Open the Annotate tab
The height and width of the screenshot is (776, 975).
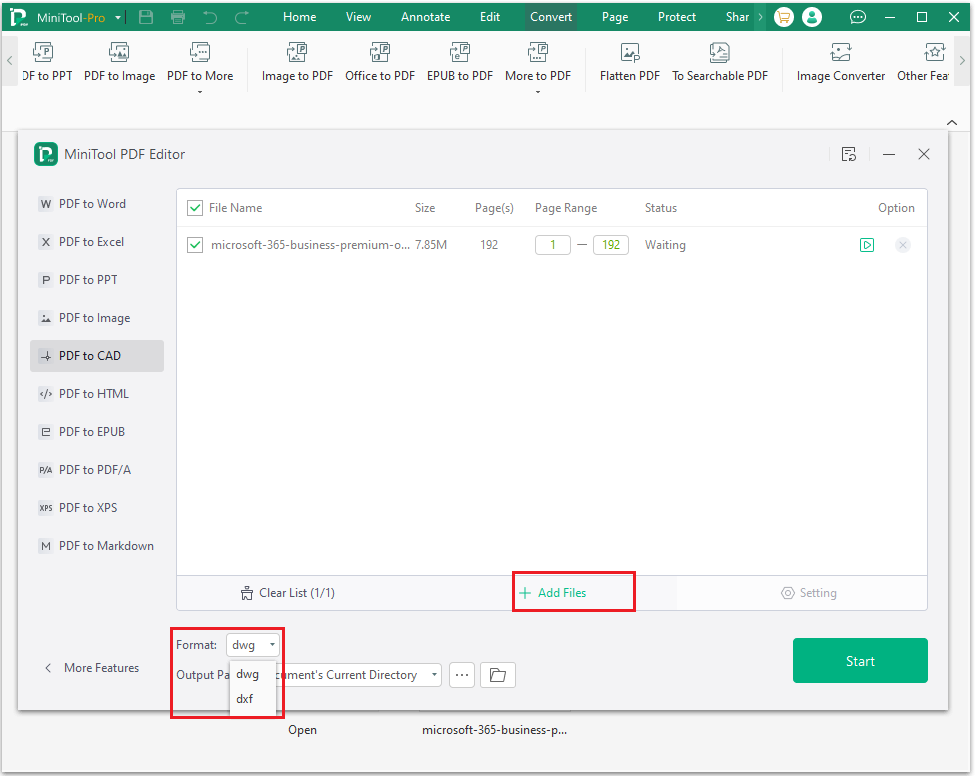[425, 17]
